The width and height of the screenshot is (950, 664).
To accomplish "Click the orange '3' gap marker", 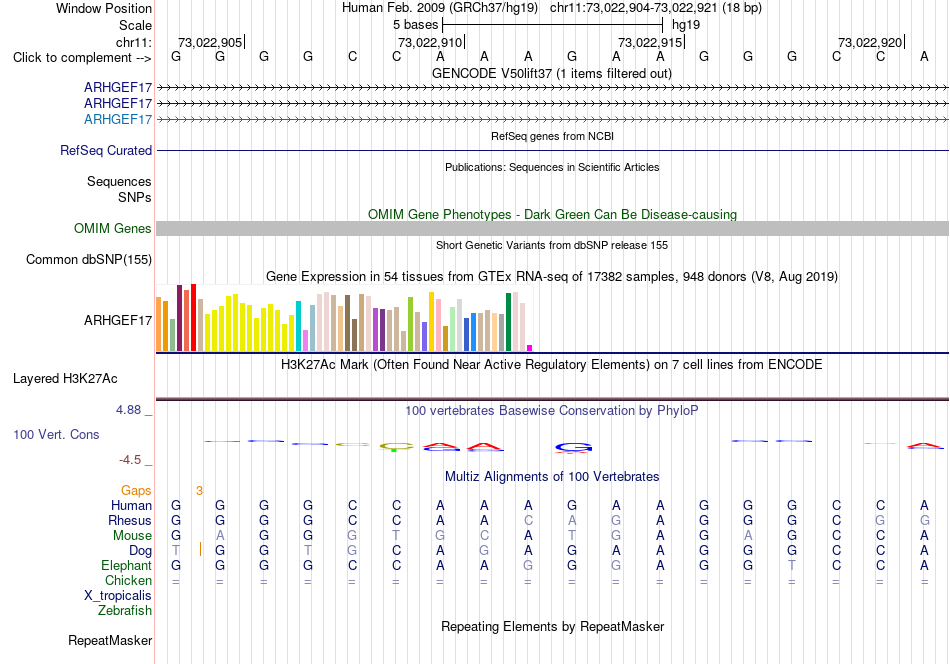I will coord(199,491).
